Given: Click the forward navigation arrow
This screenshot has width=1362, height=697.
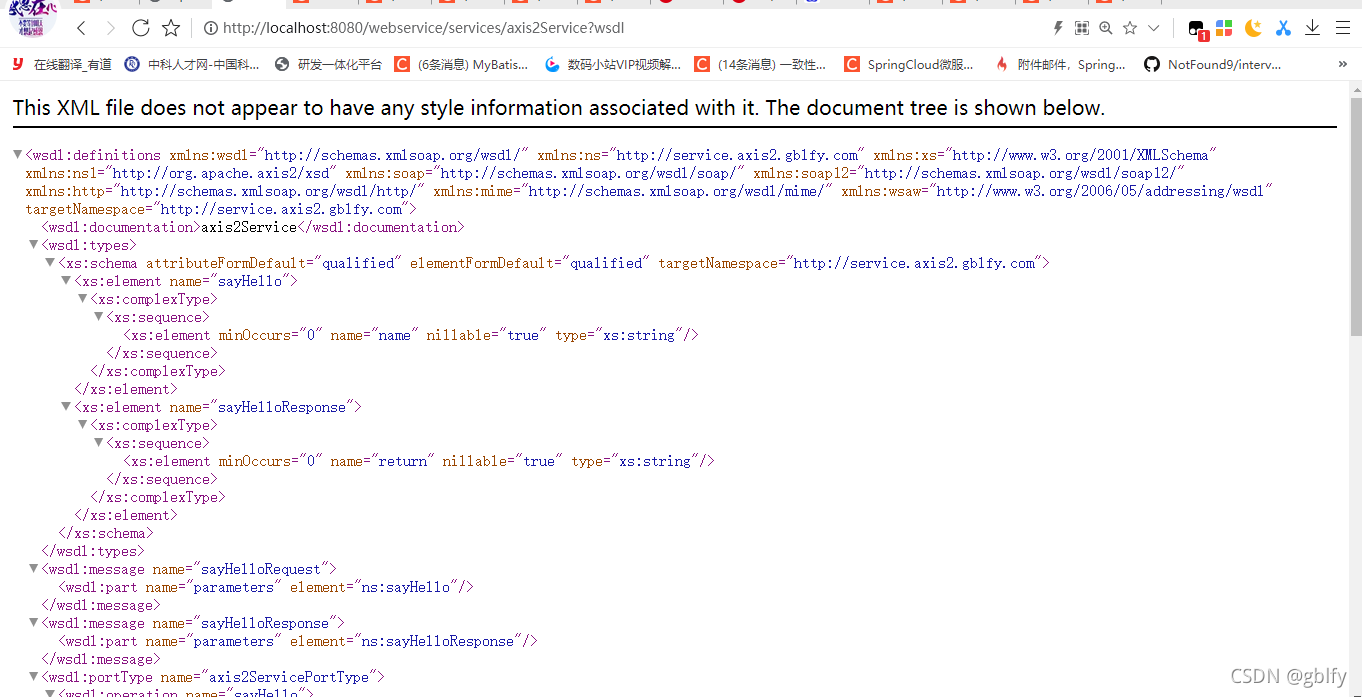Looking at the screenshot, I should tap(110, 28).
